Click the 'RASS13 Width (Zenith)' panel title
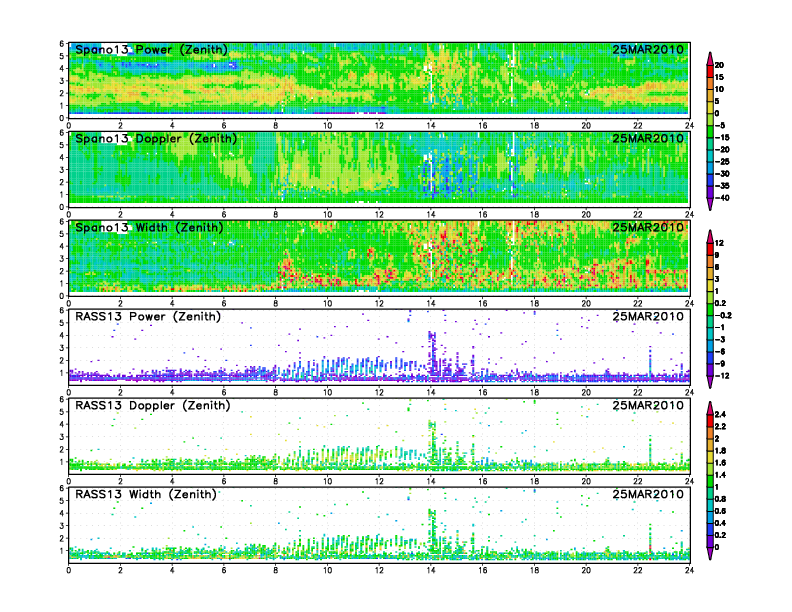This screenshot has height=612, width=792. click(x=146, y=494)
